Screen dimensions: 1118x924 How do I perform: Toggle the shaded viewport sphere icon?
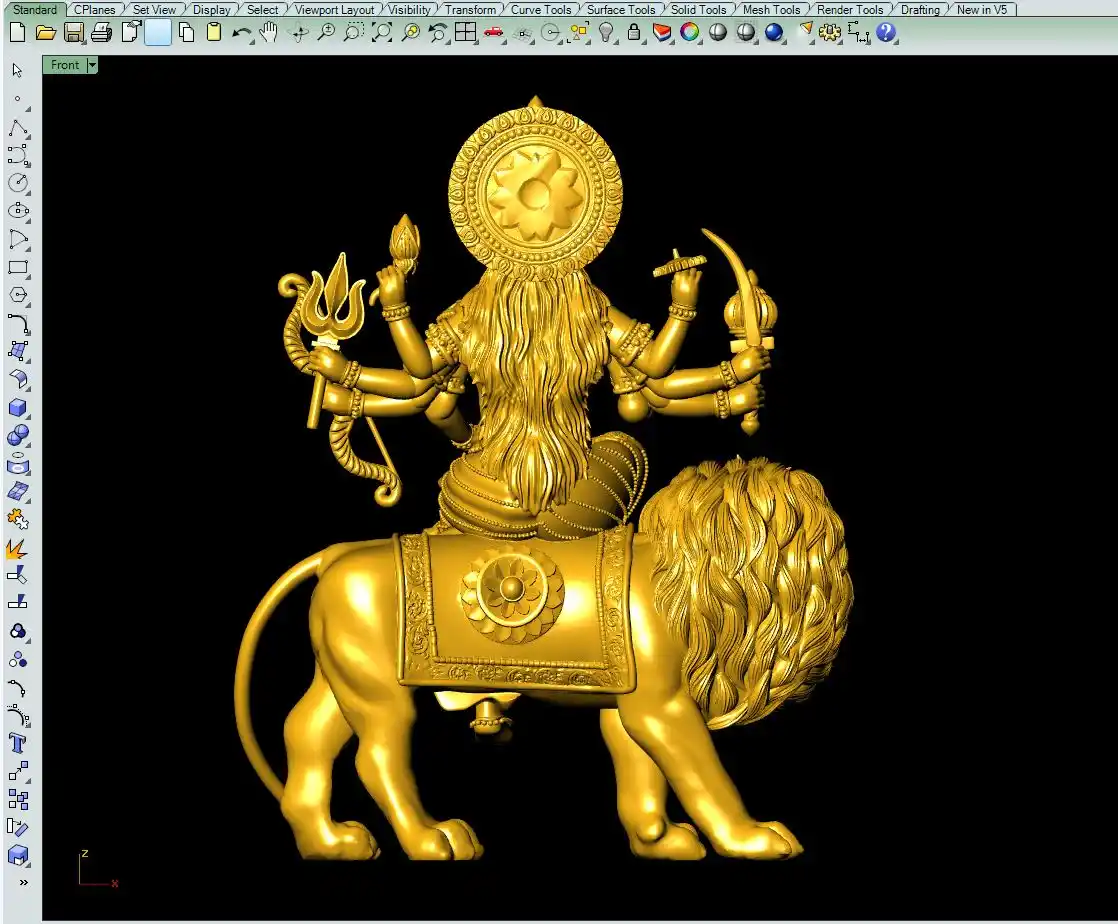(x=718, y=32)
